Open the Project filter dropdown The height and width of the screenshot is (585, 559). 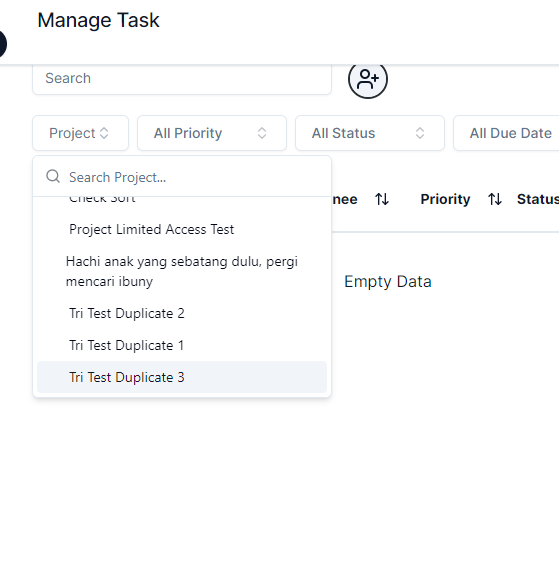[x=81, y=133]
